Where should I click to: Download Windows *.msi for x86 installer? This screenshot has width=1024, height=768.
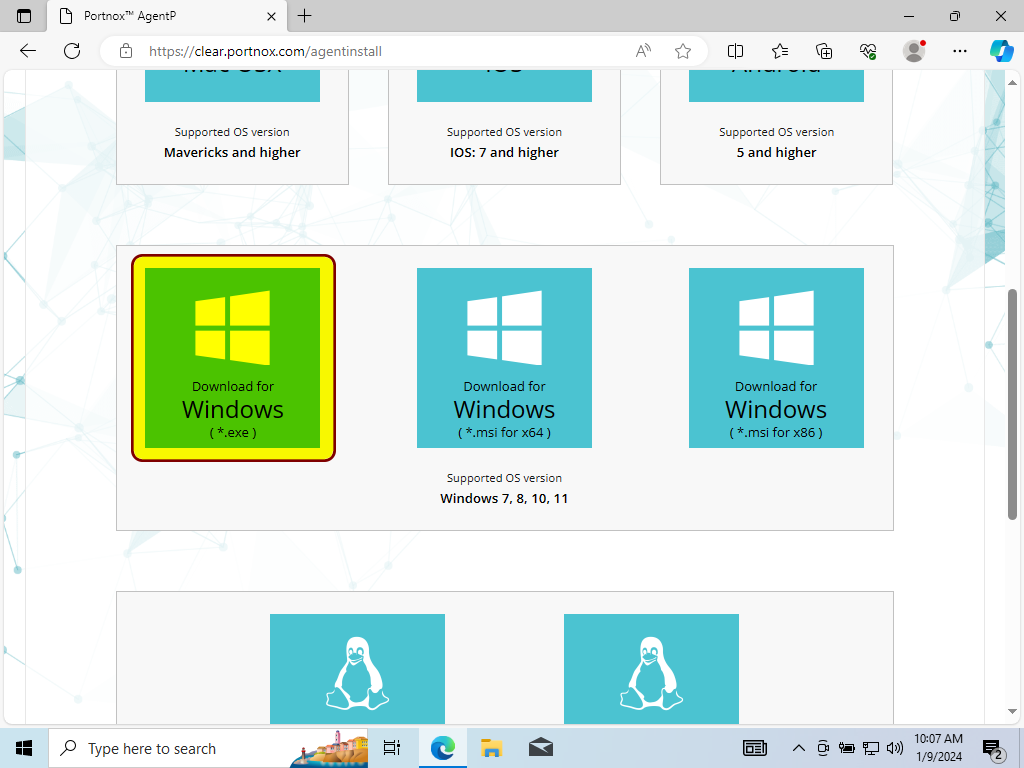point(776,358)
